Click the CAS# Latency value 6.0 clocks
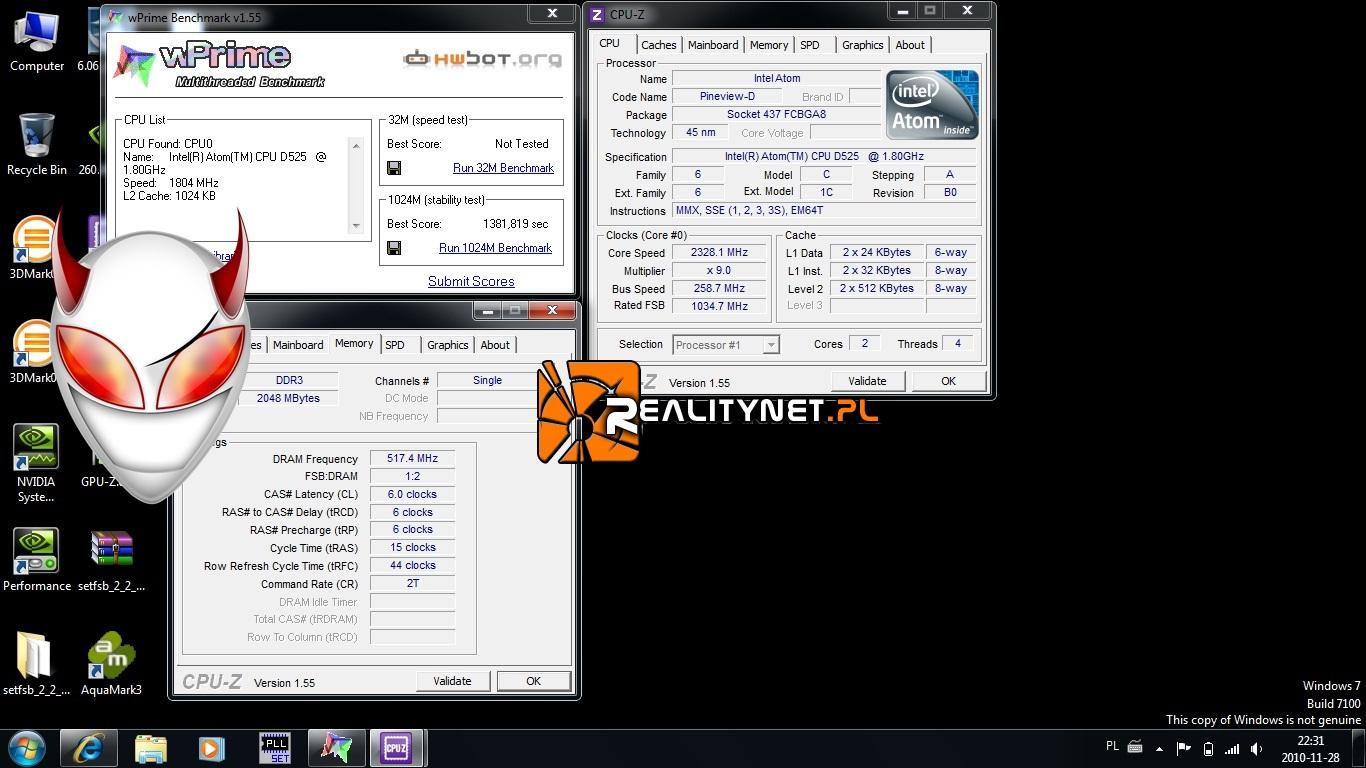Viewport: 1366px width, 768px height. (412, 494)
